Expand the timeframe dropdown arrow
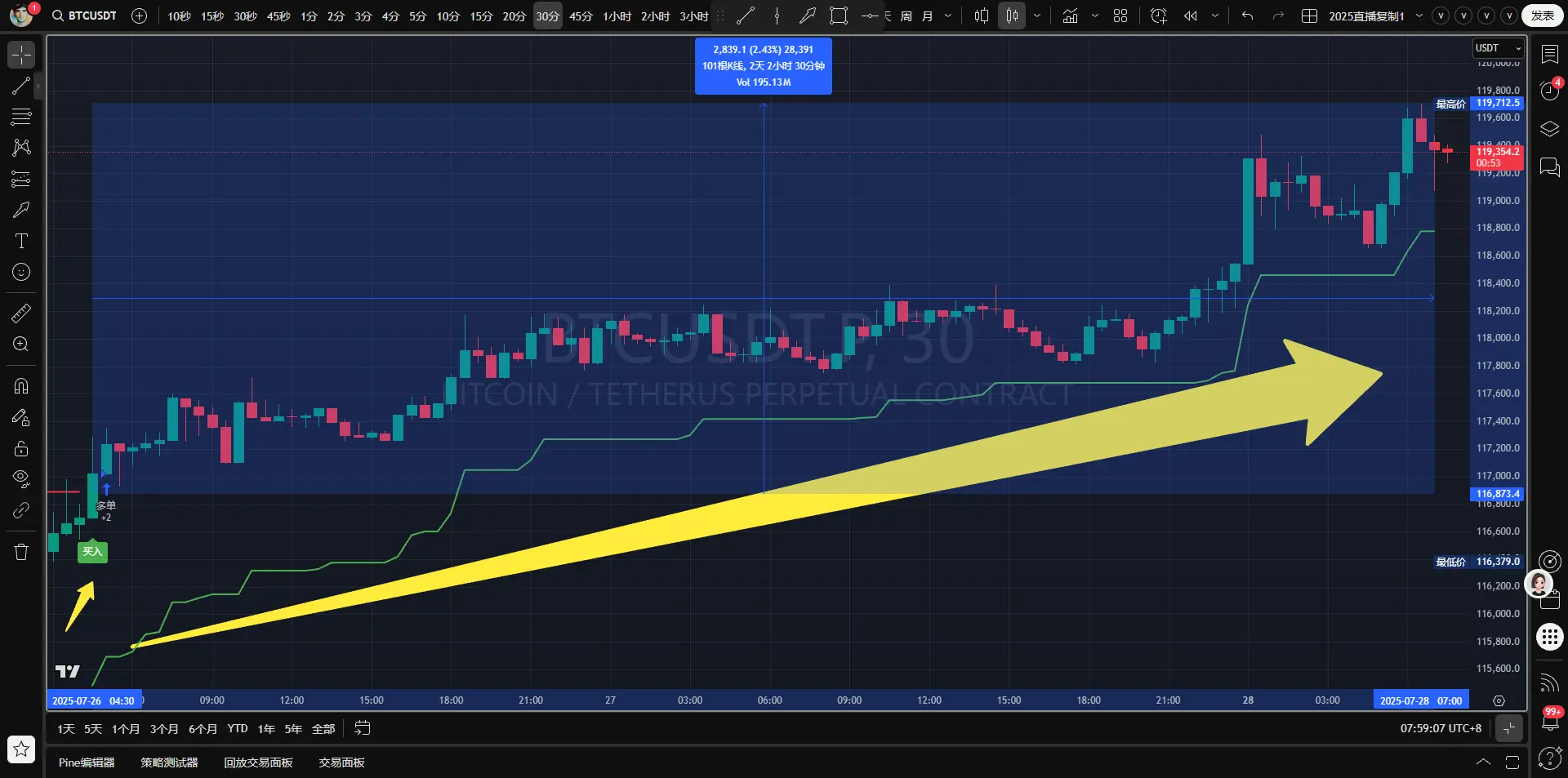This screenshot has width=1568, height=778. (947, 16)
